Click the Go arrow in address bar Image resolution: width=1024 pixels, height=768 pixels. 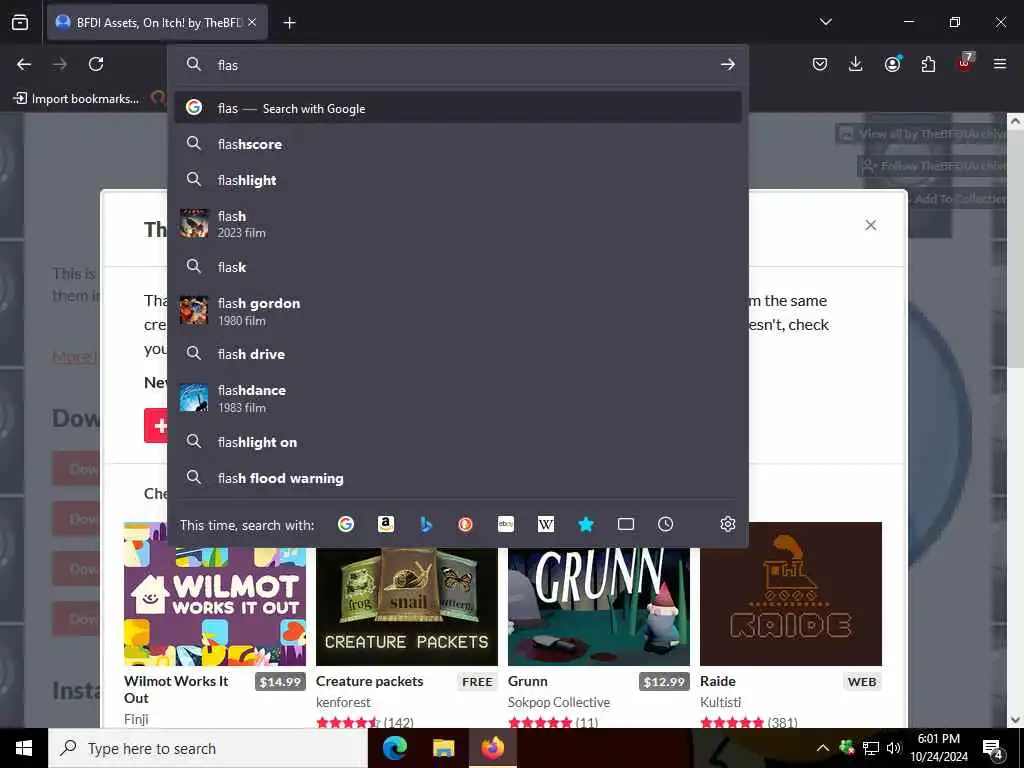728,64
